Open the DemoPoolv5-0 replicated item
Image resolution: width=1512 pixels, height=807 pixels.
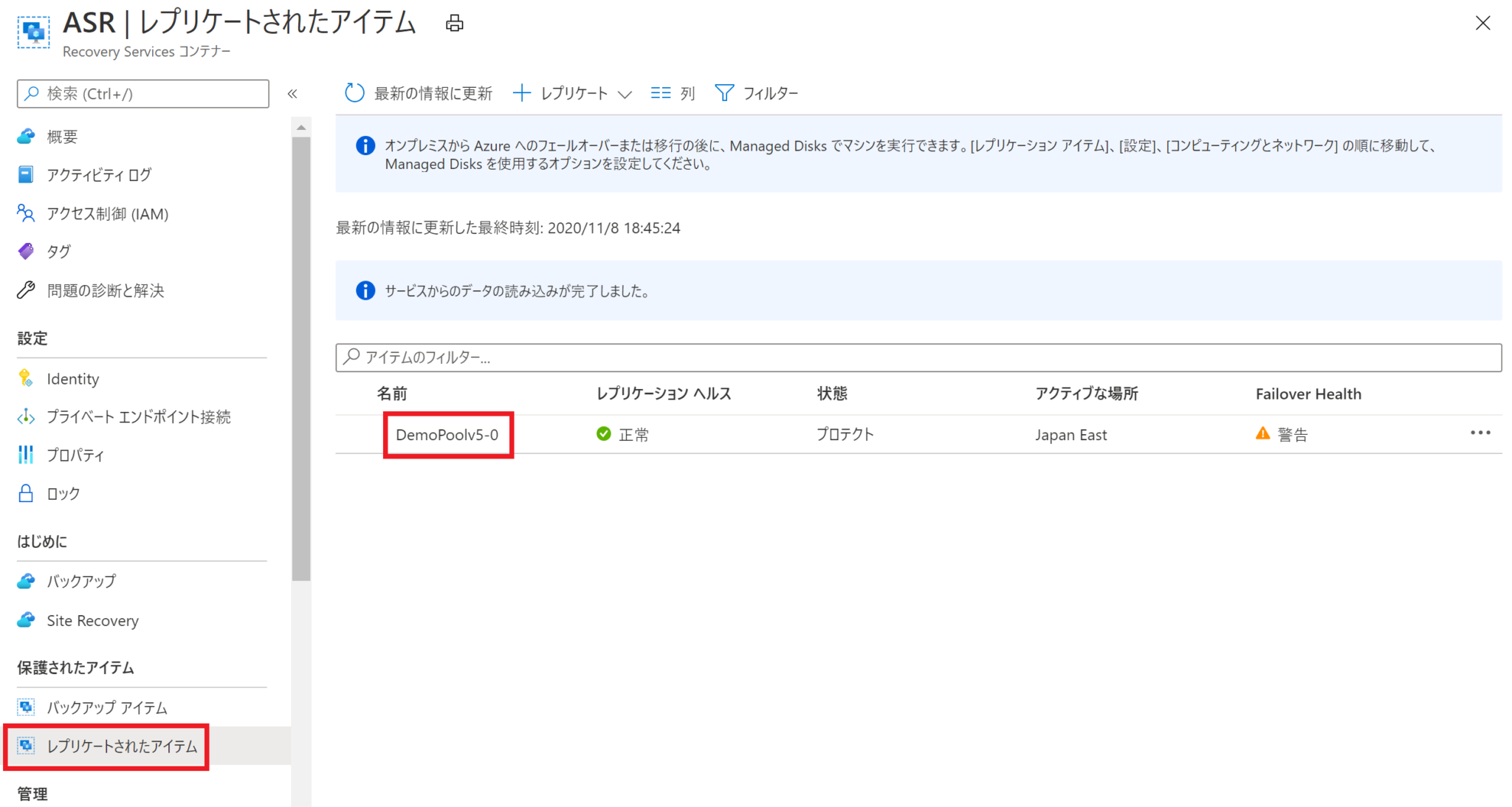tap(447, 435)
